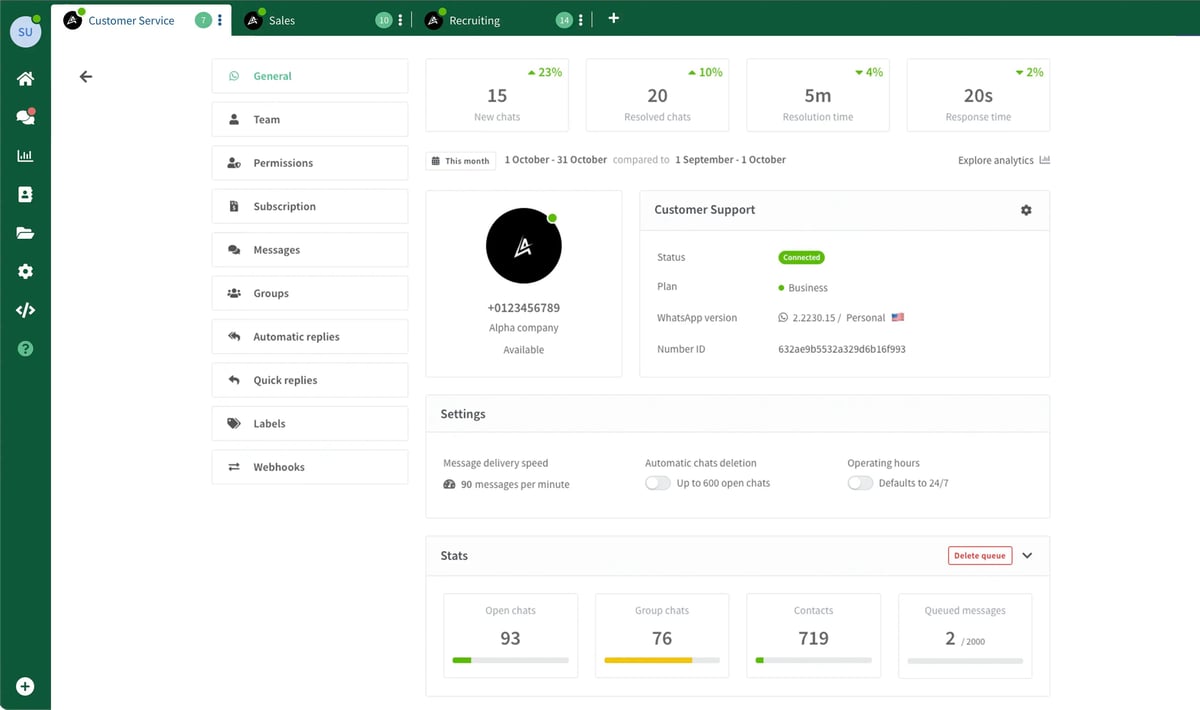
Task: Click the back arrow icon
Action: [86, 76]
